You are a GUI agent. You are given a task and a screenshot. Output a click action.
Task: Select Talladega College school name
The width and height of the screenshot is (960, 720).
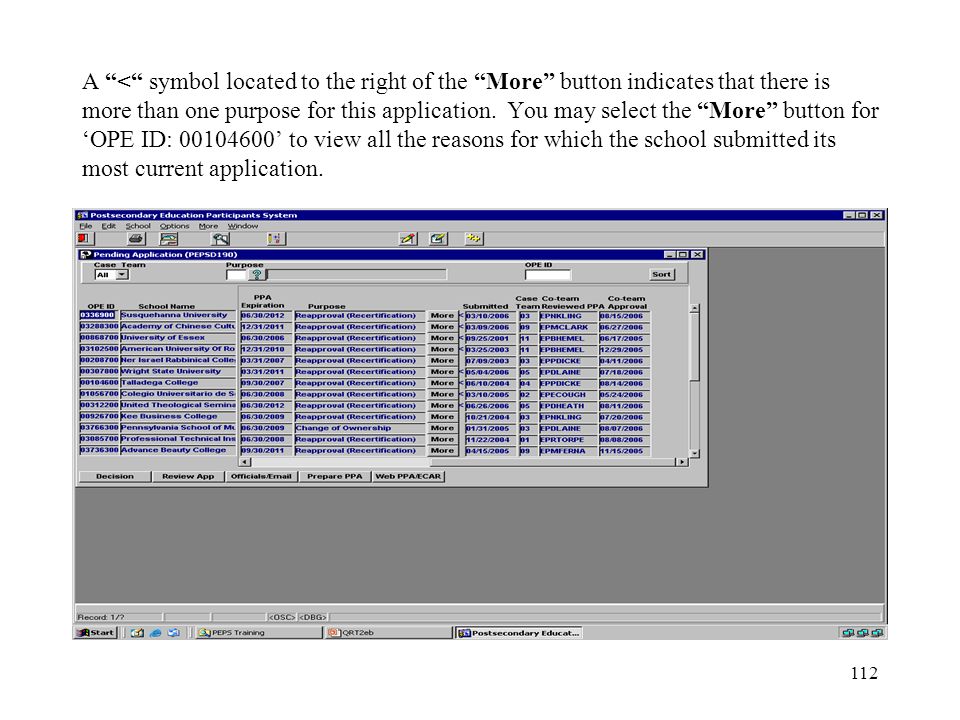click(178, 383)
